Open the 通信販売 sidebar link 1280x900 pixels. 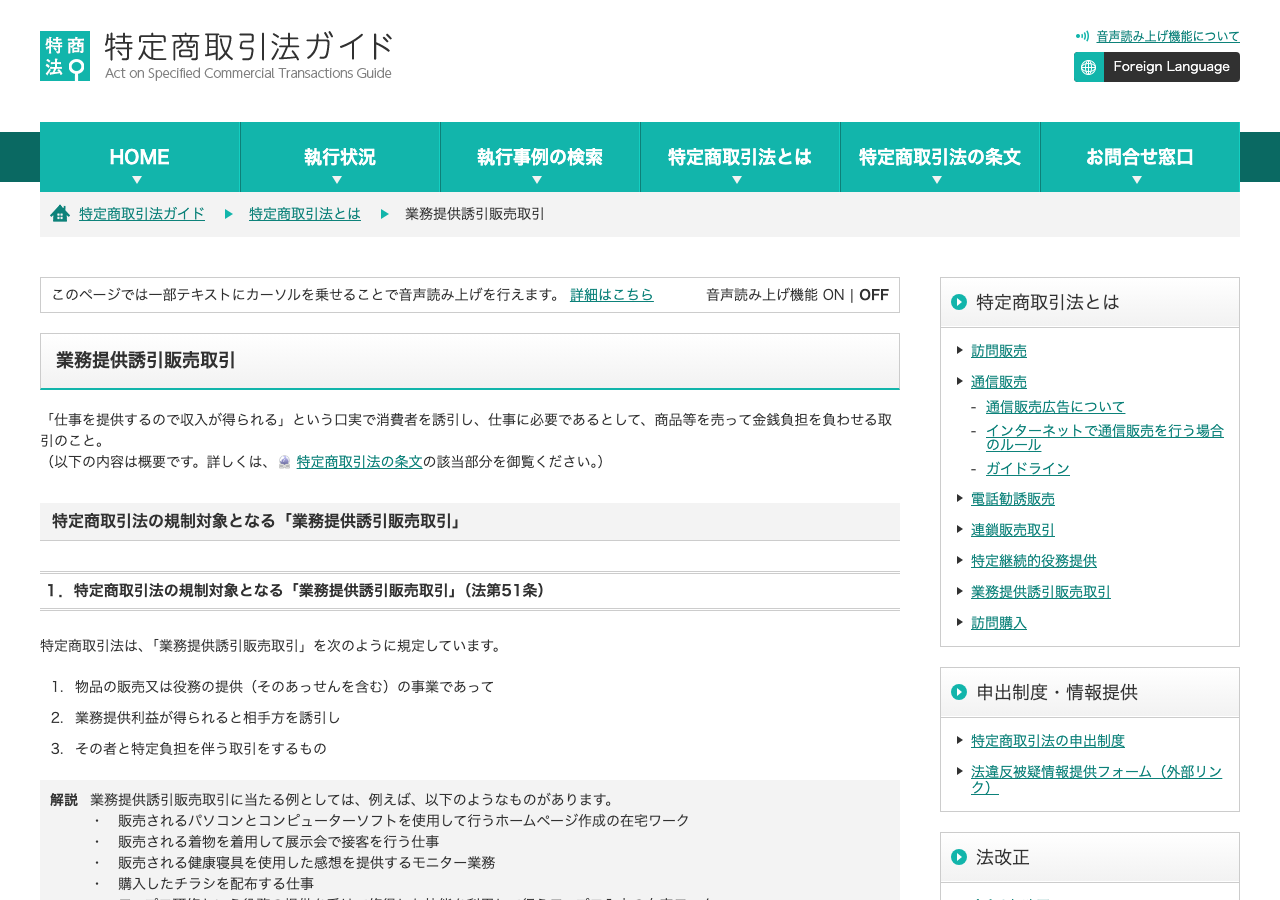coord(999,382)
